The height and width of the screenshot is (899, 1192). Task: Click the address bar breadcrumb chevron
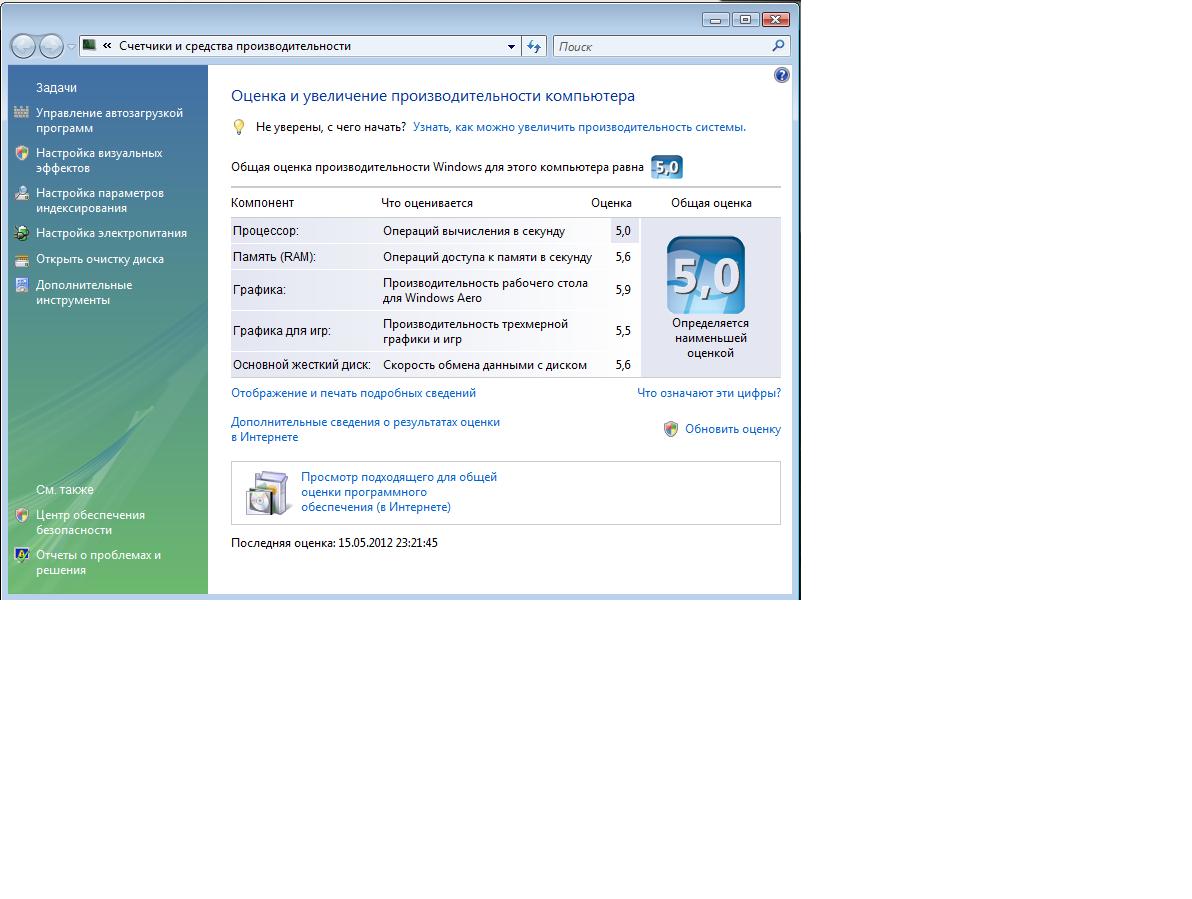coord(107,46)
